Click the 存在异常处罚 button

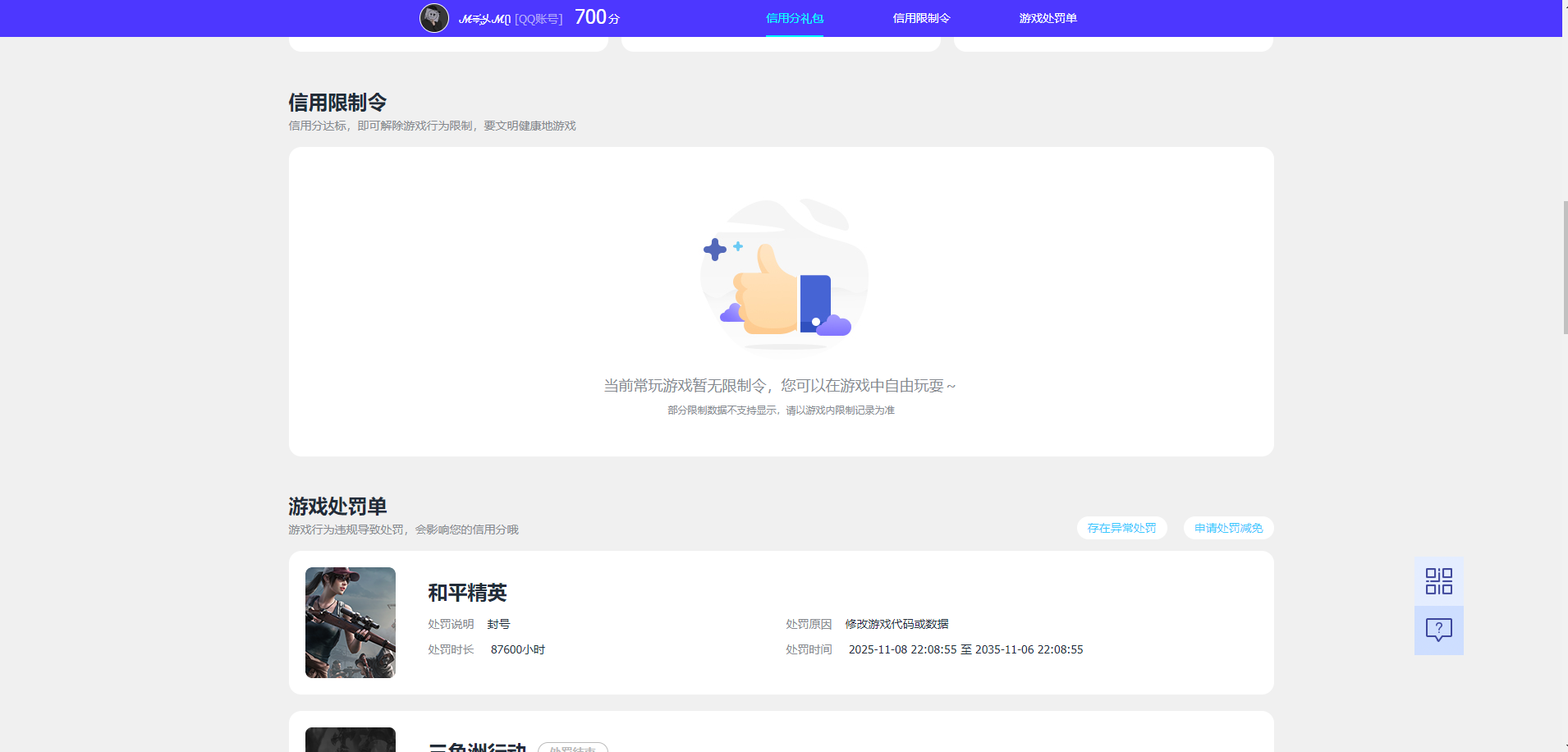pos(1121,527)
